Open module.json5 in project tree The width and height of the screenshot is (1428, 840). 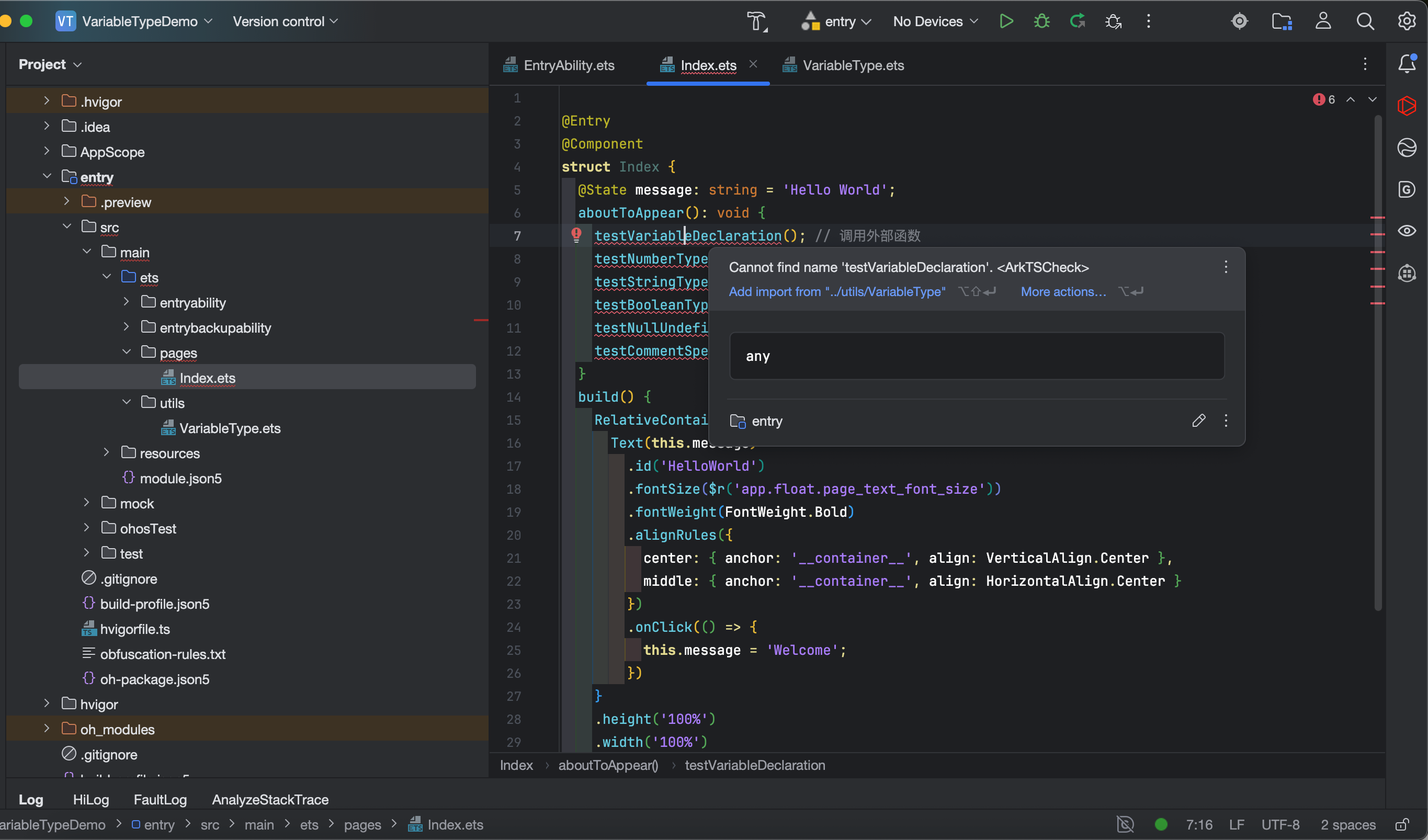click(180, 479)
